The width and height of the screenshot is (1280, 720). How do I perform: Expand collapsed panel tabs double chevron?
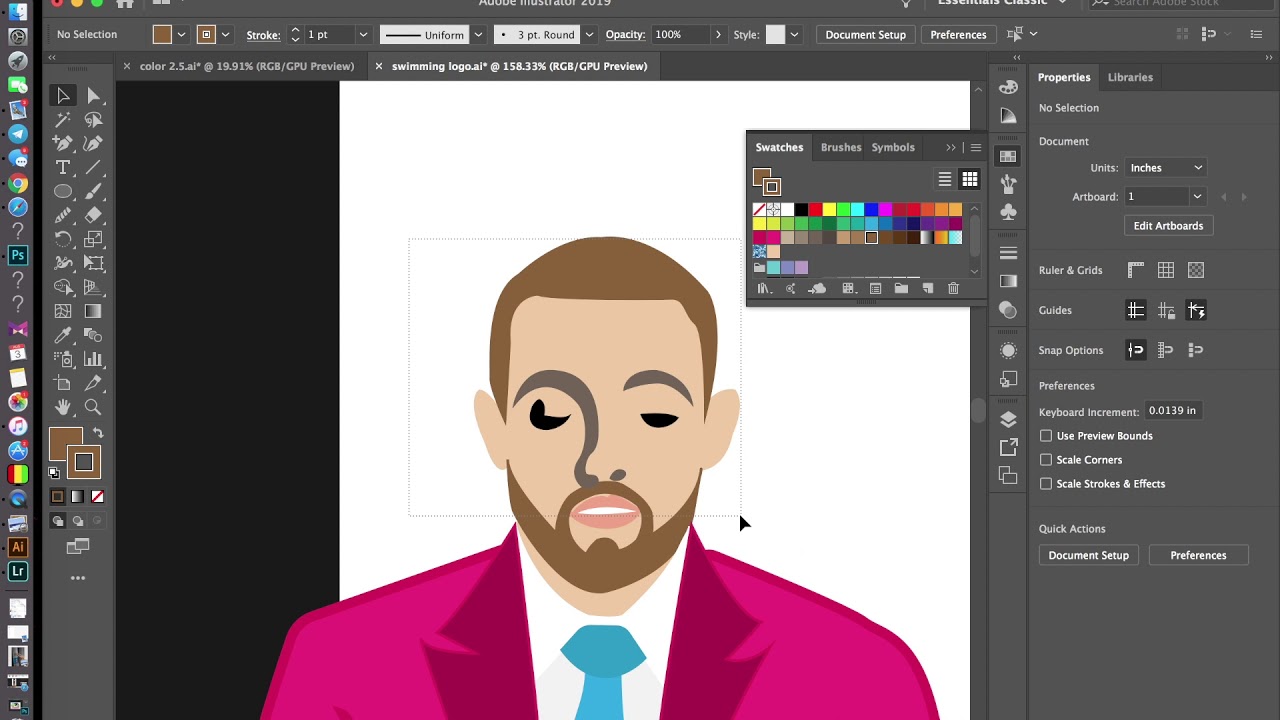tap(951, 148)
